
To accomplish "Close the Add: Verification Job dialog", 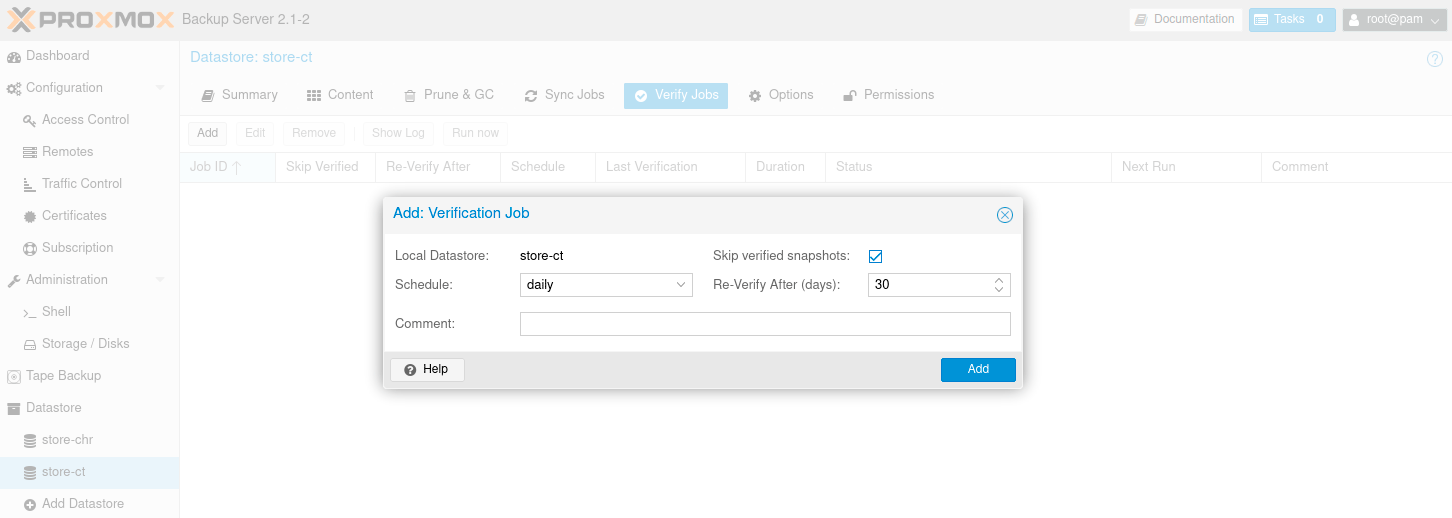I will [x=1005, y=215].
